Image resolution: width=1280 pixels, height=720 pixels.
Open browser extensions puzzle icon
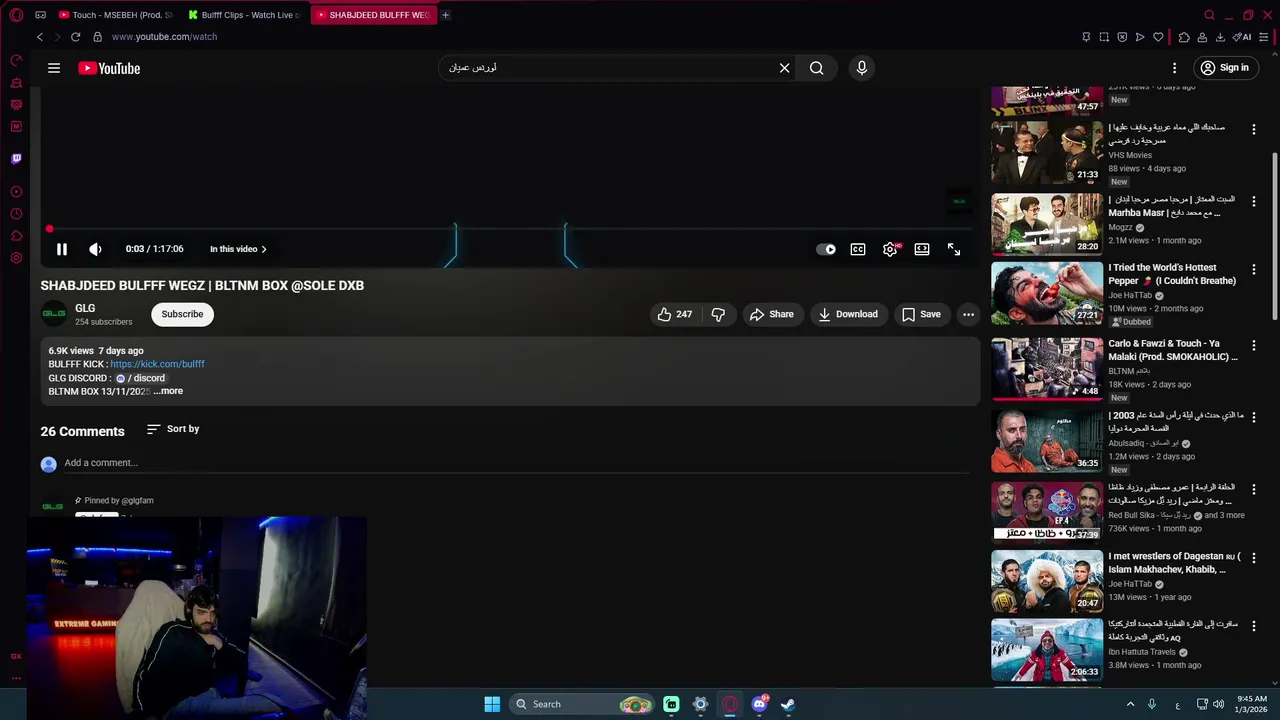coord(1184,37)
